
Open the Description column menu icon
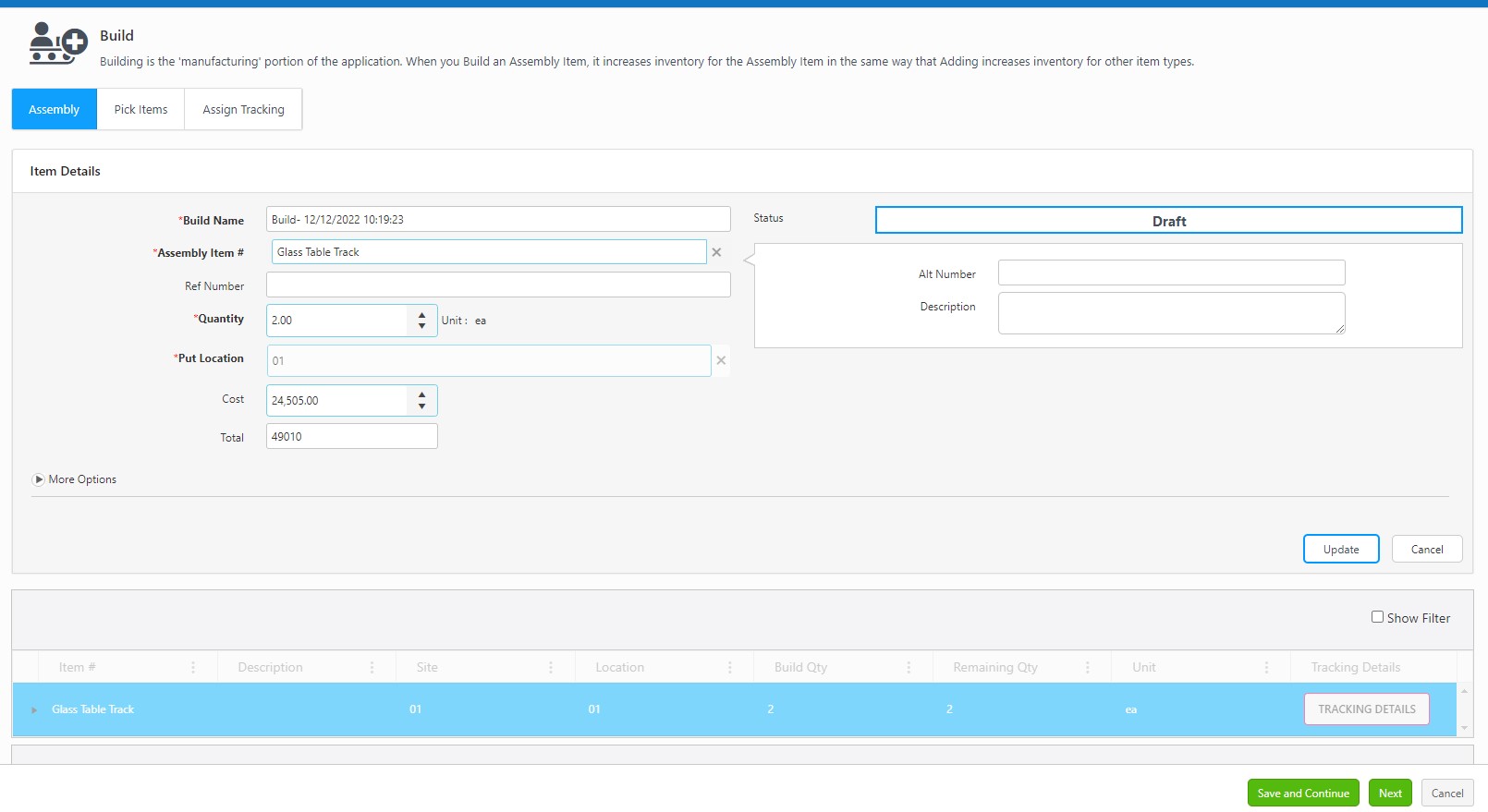372,667
